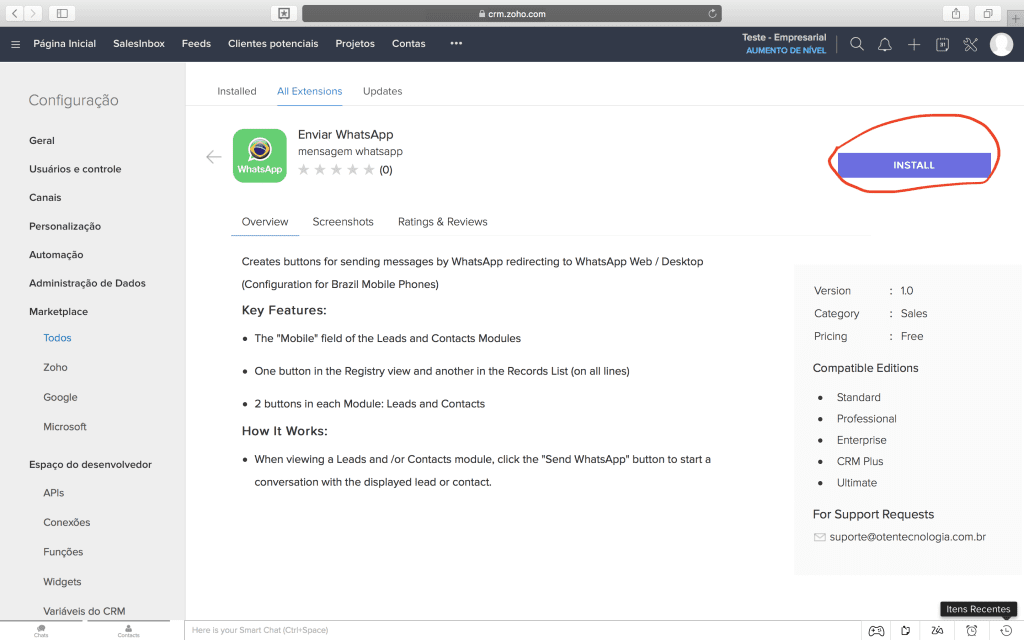The image size is (1024, 640).
Task: Select the Installed extensions tab
Action: click(237, 91)
